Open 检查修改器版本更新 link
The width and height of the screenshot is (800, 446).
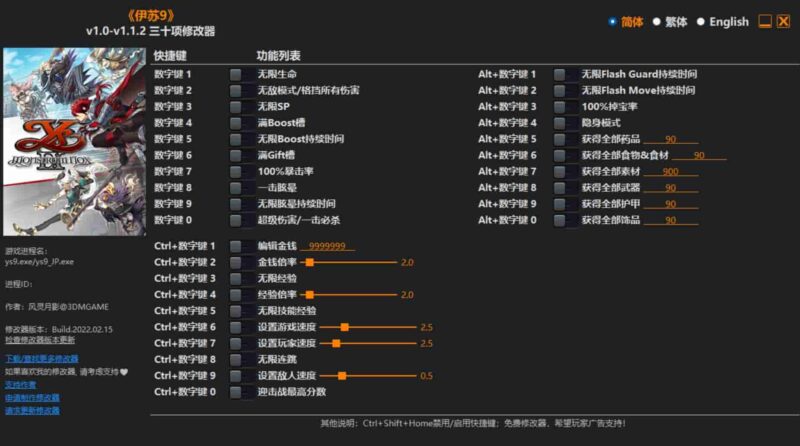(40, 340)
